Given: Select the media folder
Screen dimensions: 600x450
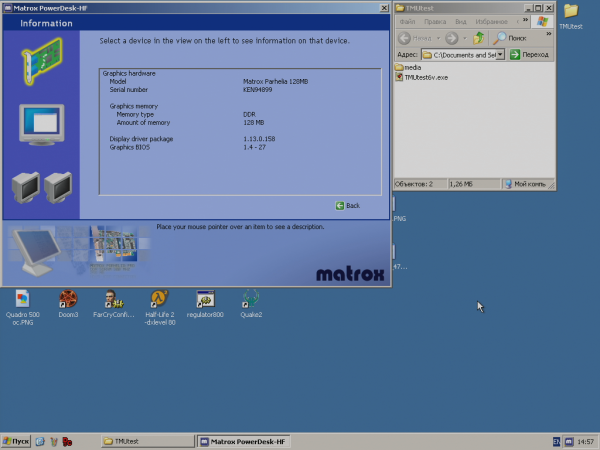Looking at the screenshot, I should [x=408, y=67].
